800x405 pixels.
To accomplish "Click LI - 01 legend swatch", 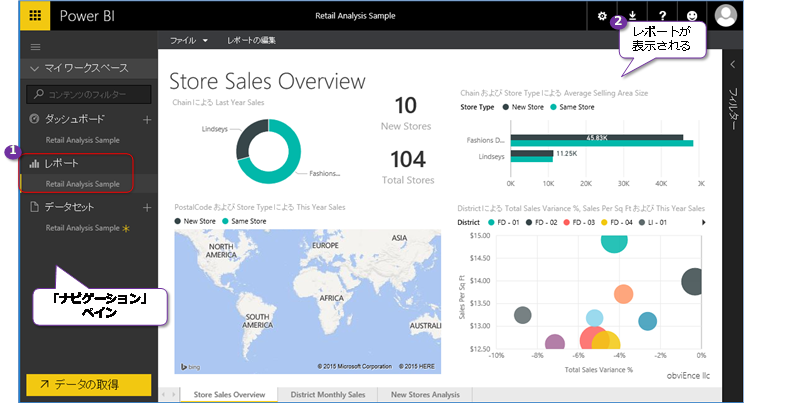I will tap(642, 222).
